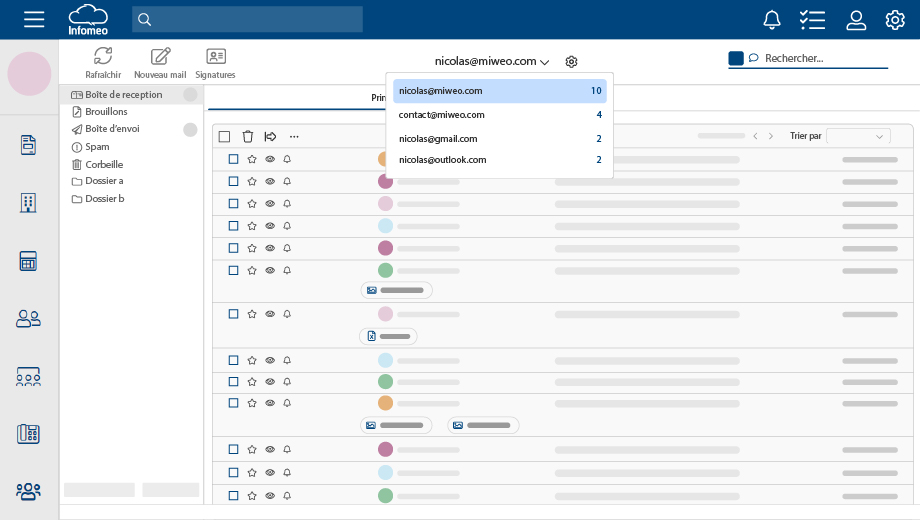Go to next page of mails

click(x=771, y=136)
